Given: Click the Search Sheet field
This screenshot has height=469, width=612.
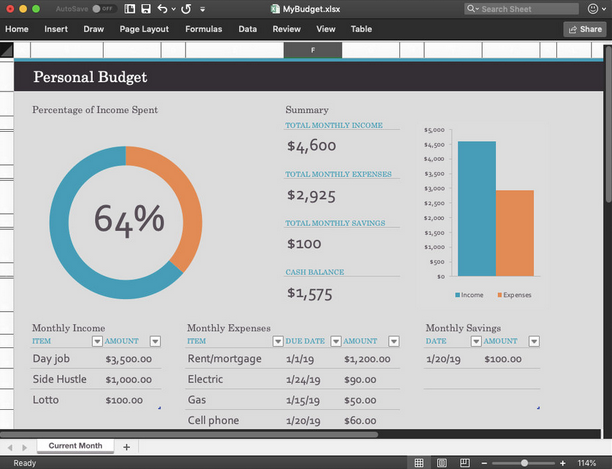Looking at the screenshot, I should (x=521, y=9).
